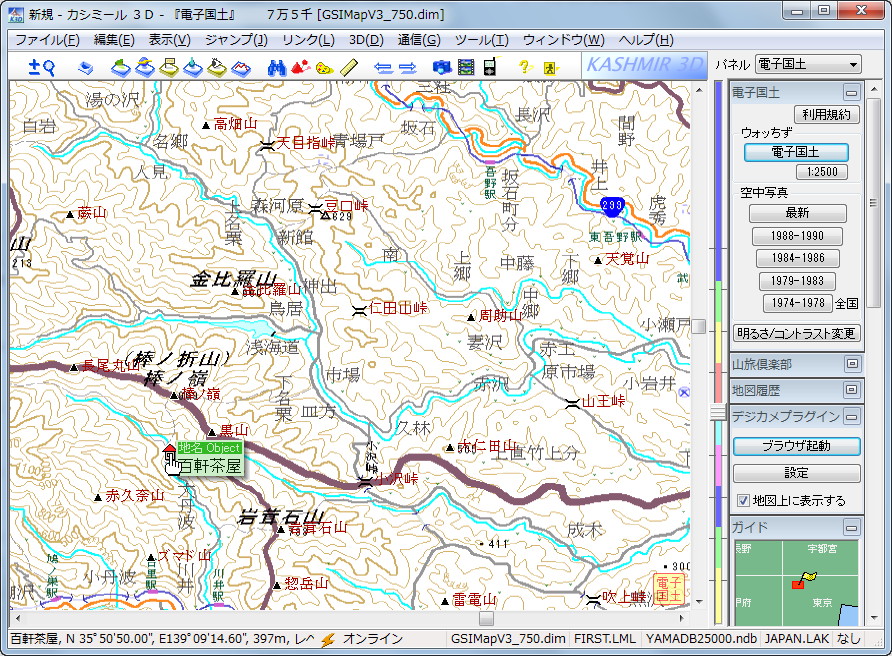Click the map vertical scrollbar thumb
The image size is (892, 656).
[699, 326]
